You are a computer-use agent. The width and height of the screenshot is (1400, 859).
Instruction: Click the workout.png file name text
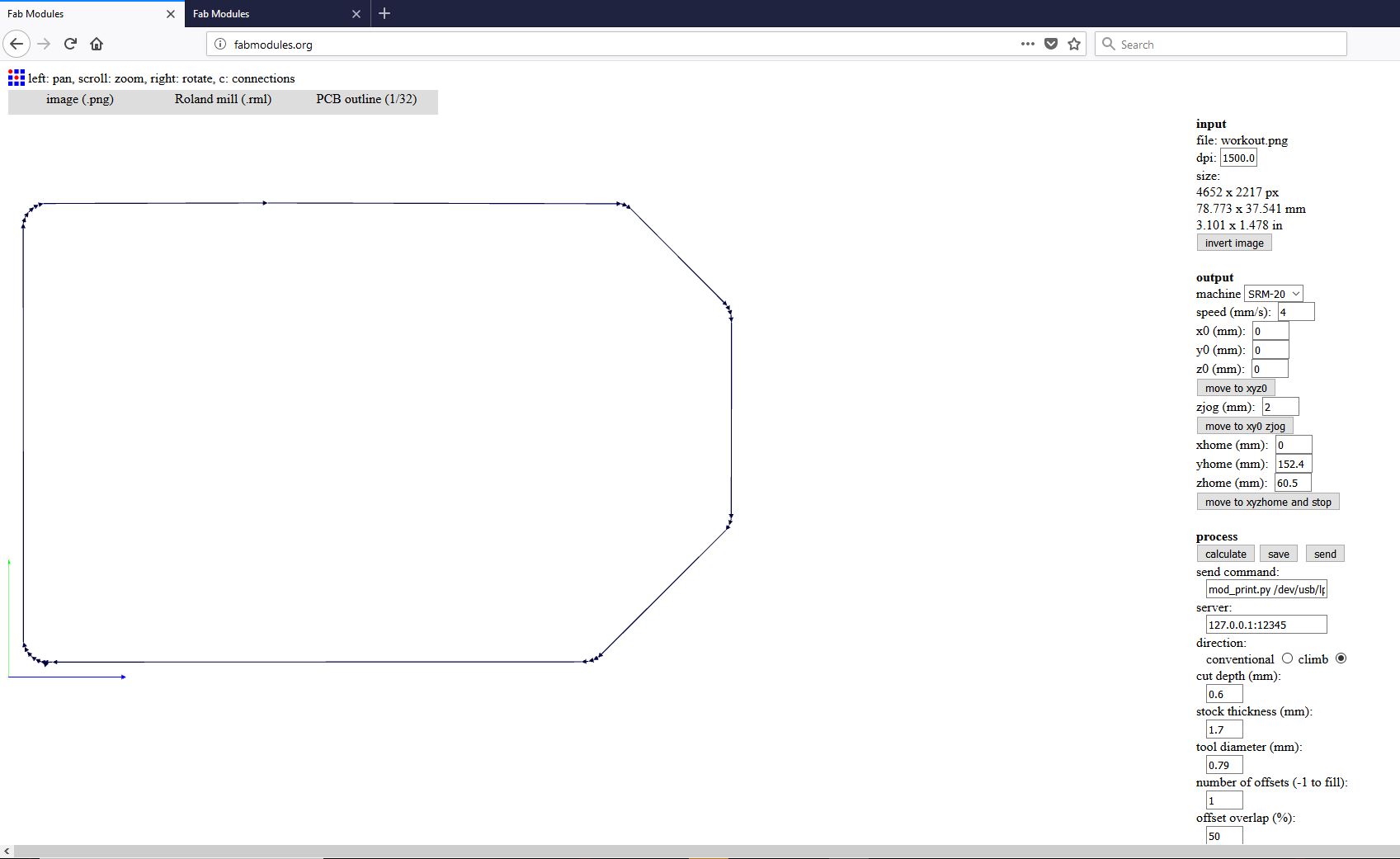[x=1254, y=140]
